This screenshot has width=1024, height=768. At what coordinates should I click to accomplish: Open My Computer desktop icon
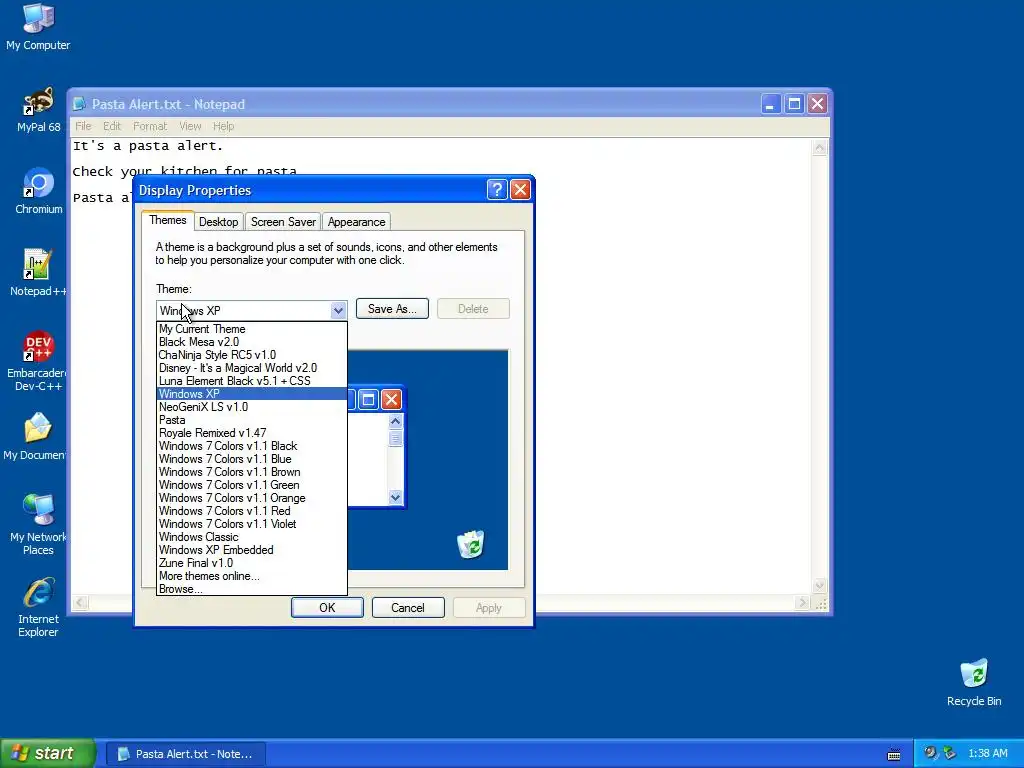pos(38,27)
